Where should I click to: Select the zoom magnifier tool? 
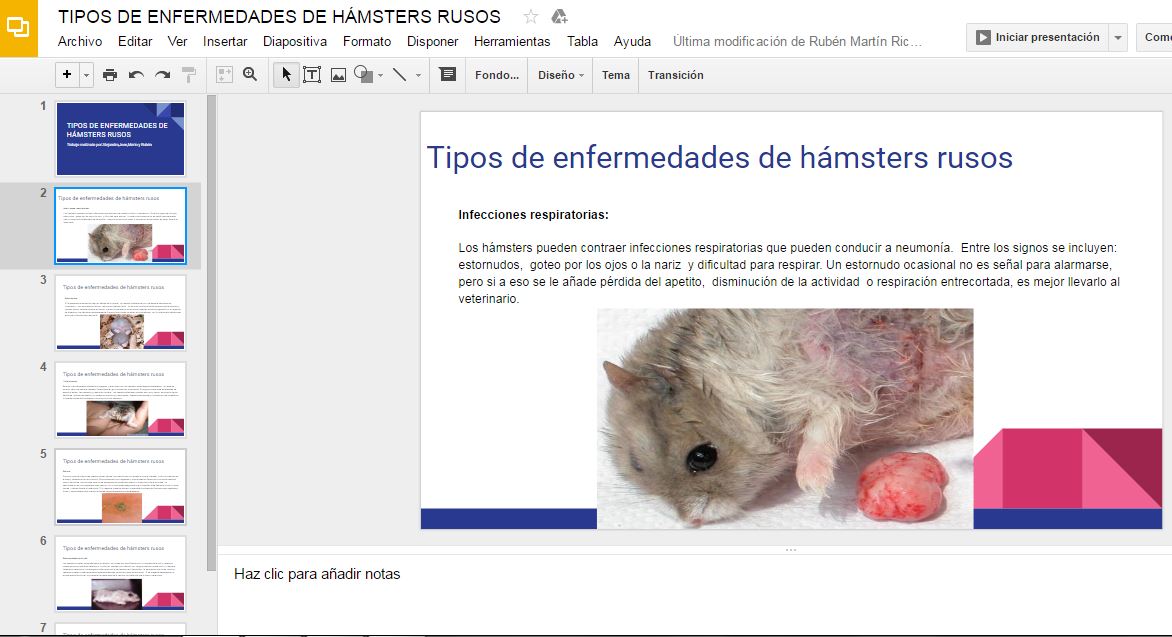tap(250, 75)
